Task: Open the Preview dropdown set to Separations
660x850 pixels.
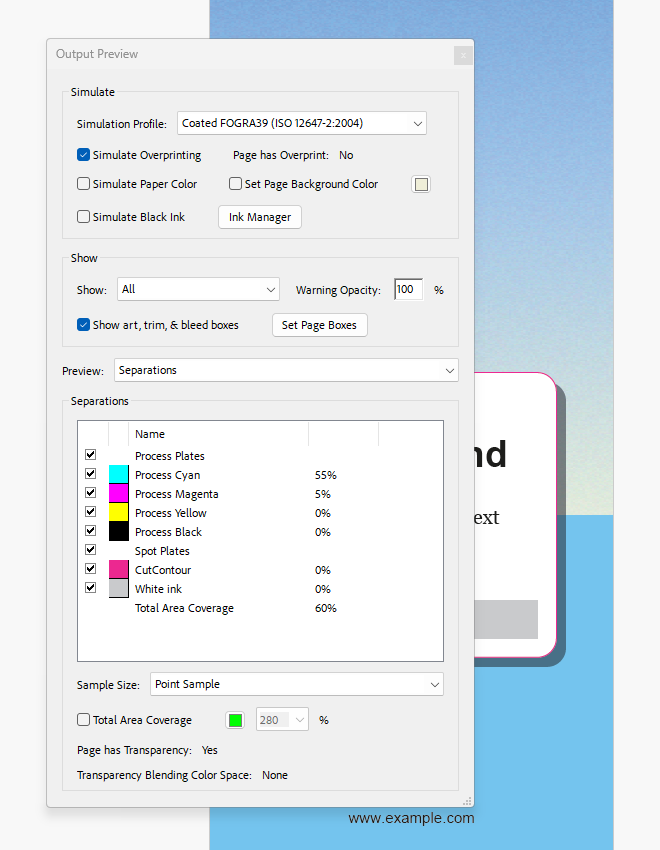Action: (x=286, y=370)
